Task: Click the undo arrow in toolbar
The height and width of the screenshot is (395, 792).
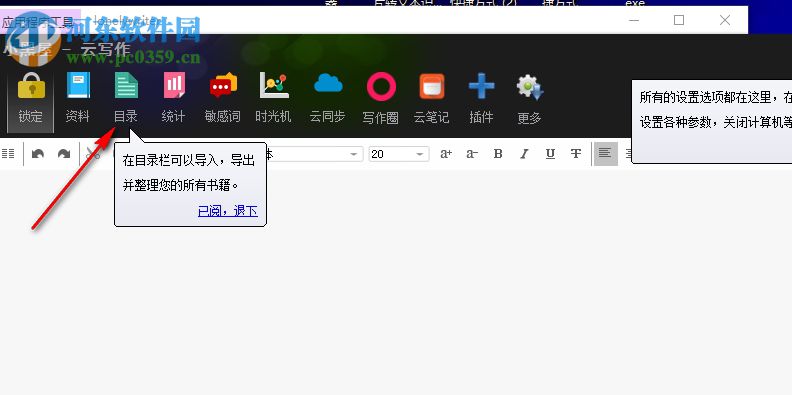Action: (37, 154)
